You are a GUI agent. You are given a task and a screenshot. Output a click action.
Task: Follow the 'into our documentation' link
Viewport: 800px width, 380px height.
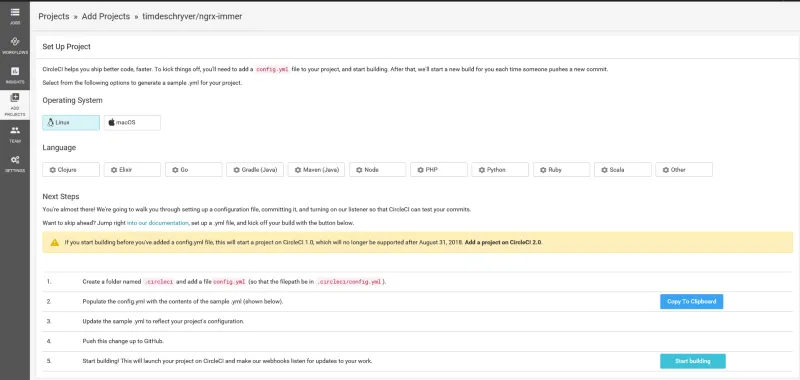pos(158,223)
